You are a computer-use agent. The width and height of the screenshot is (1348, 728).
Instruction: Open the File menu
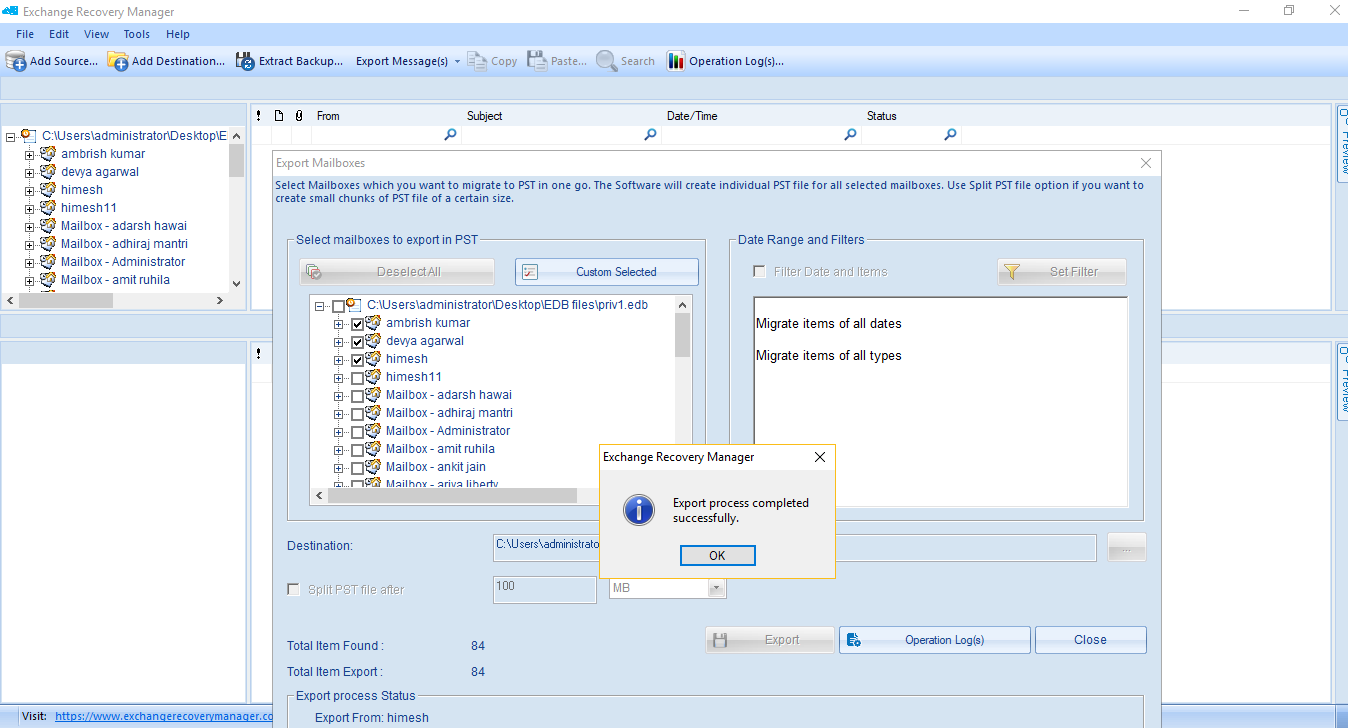(x=25, y=34)
